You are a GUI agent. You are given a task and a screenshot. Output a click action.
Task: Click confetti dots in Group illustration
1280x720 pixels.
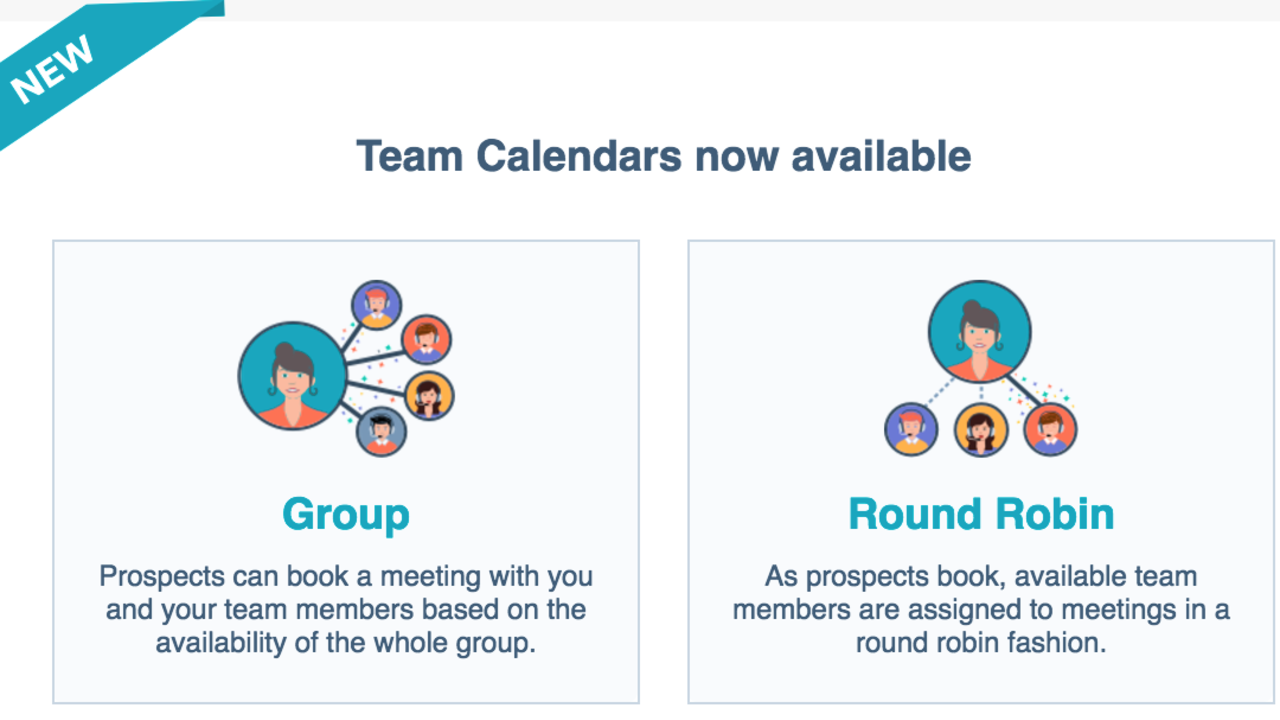click(375, 375)
